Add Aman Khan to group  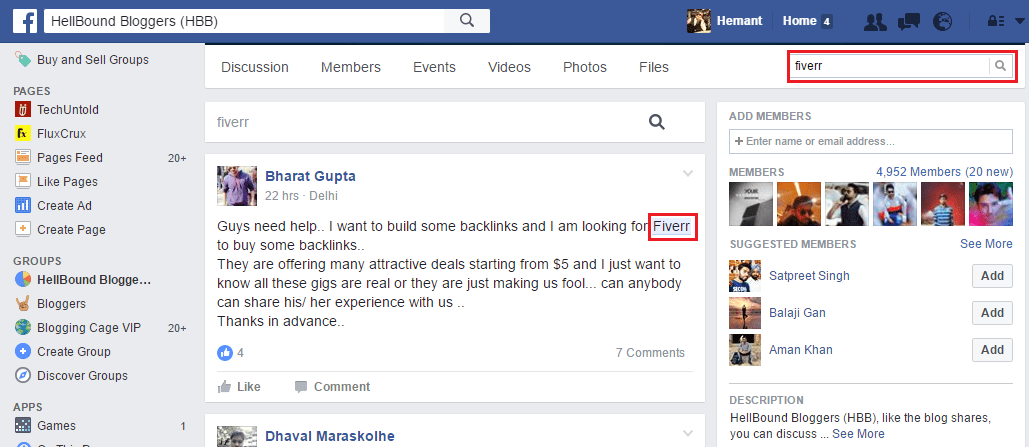pos(992,349)
